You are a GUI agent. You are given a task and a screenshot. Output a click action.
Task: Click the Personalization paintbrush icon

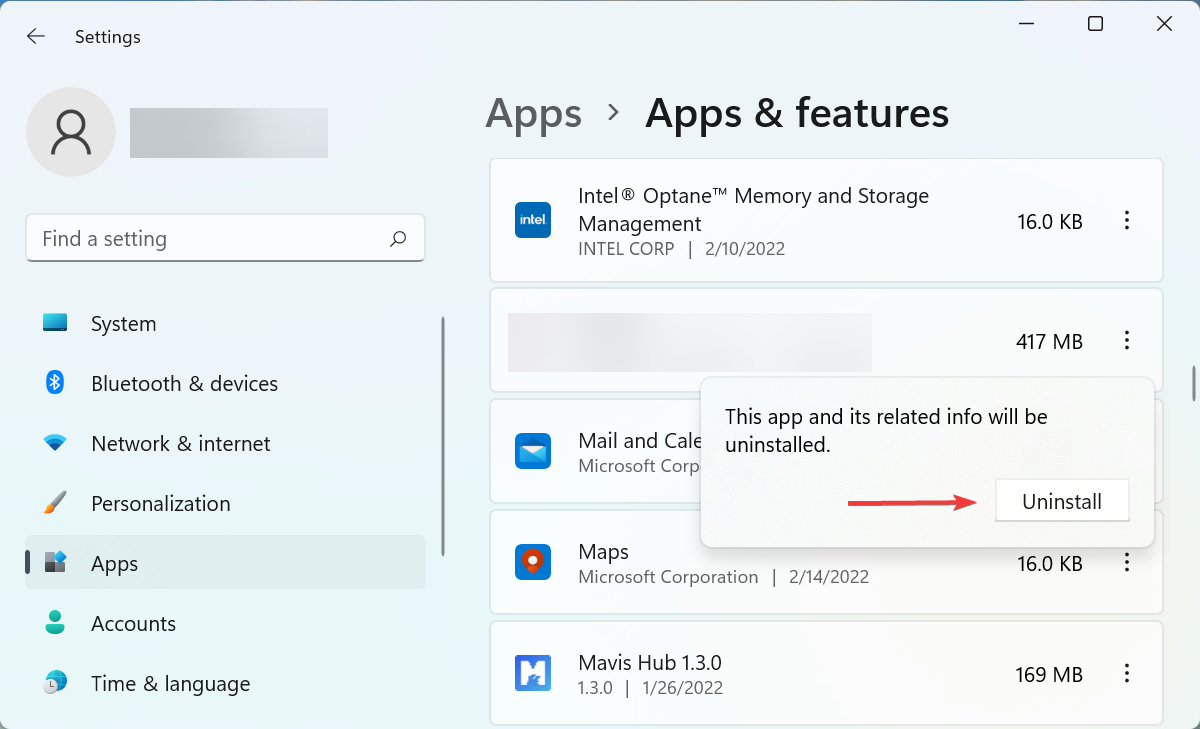coord(55,503)
